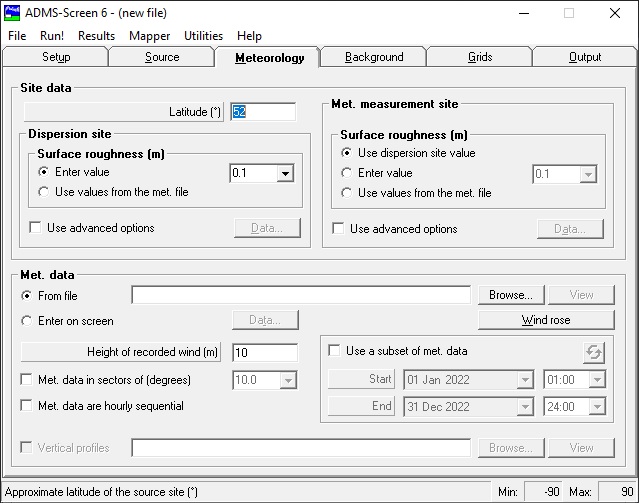
Task: Open the Start date dropdown
Action: pos(525,380)
